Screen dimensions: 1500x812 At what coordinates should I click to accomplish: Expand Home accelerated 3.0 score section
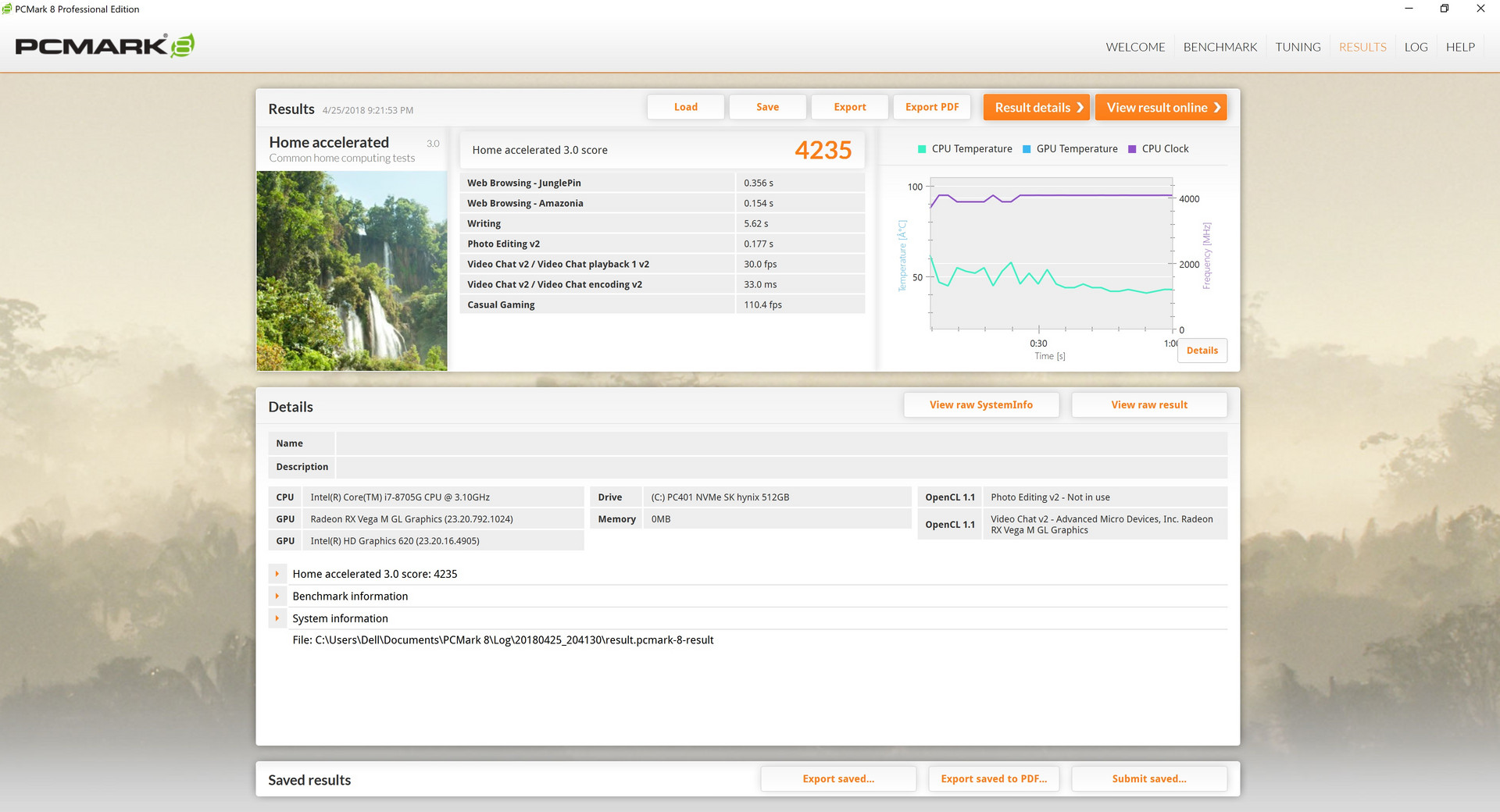coord(277,574)
